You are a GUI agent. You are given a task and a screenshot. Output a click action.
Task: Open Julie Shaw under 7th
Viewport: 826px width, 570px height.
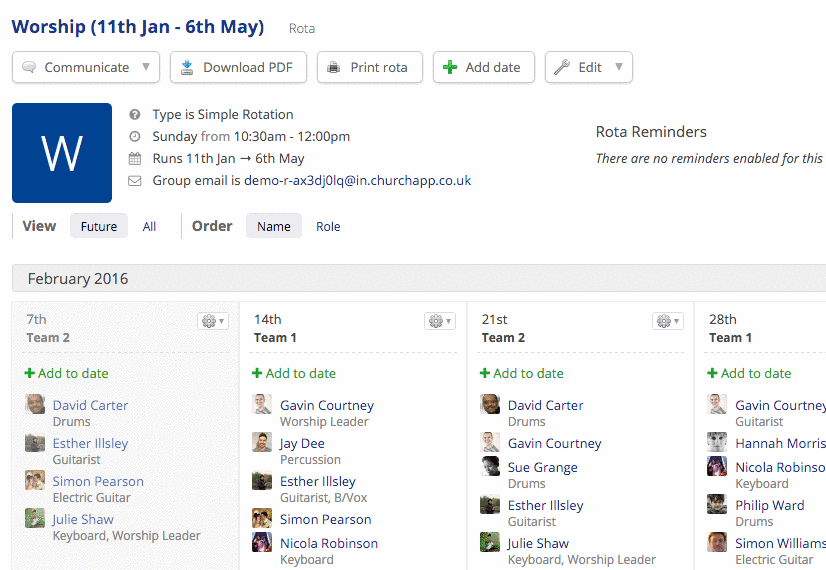(83, 519)
